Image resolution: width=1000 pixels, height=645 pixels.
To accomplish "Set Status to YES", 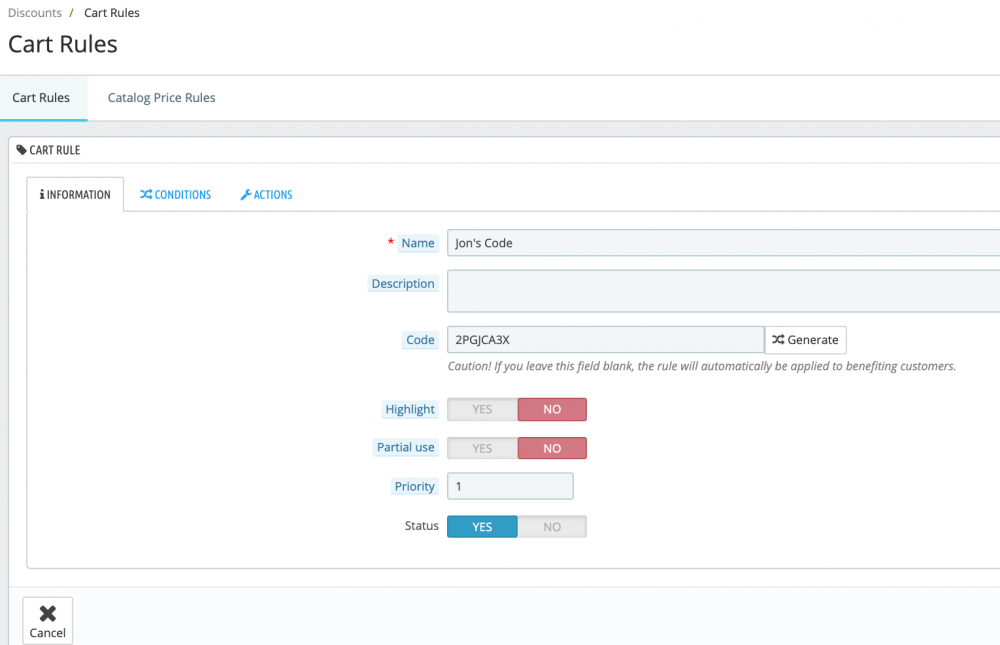I will click(x=482, y=527).
